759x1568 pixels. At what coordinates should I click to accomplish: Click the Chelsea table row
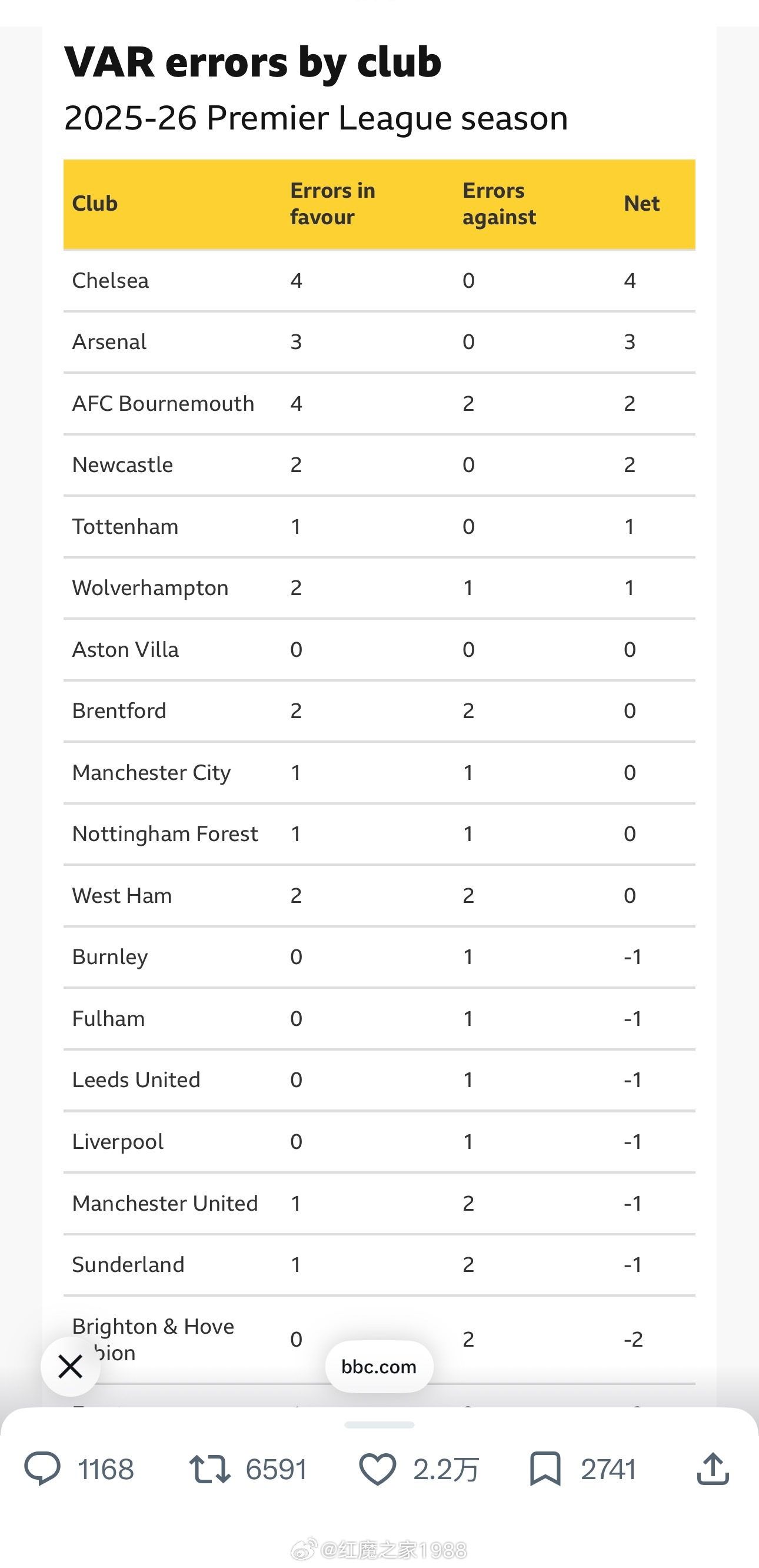click(x=379, y=281)
